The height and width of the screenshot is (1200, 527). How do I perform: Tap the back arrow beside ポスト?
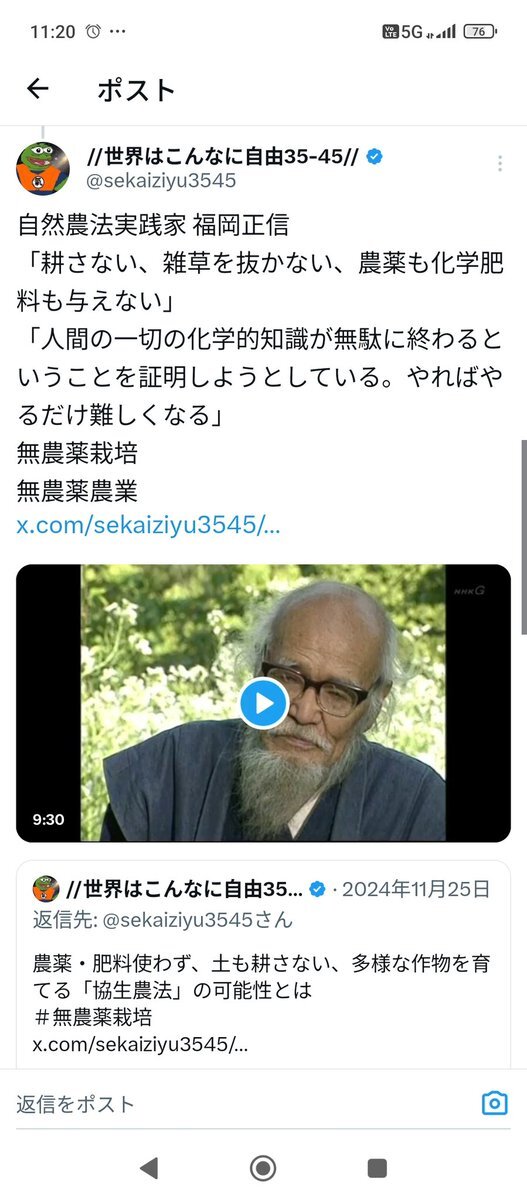(x=38, y=89)
